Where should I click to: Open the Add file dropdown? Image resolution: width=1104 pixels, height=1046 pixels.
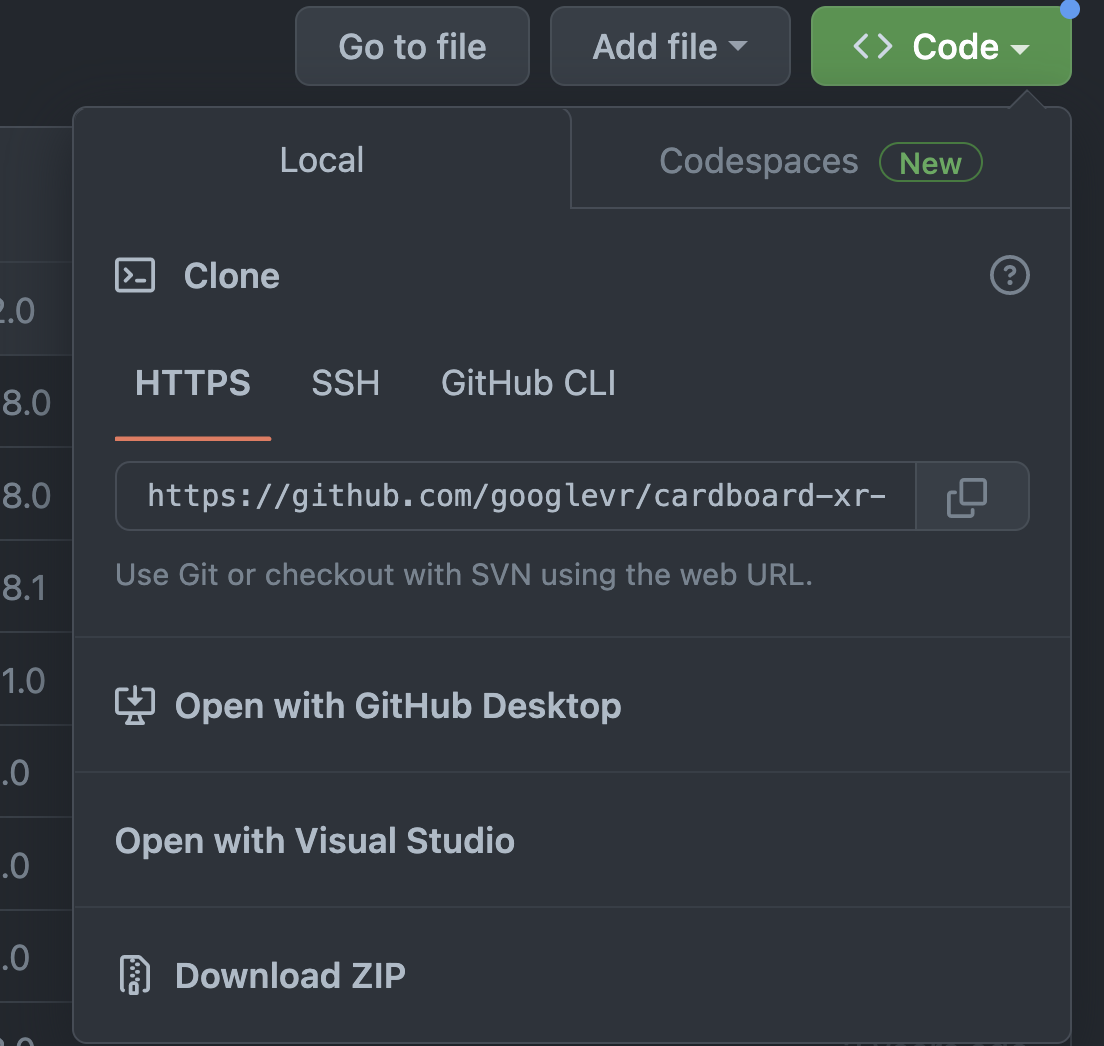pos(669,45)
